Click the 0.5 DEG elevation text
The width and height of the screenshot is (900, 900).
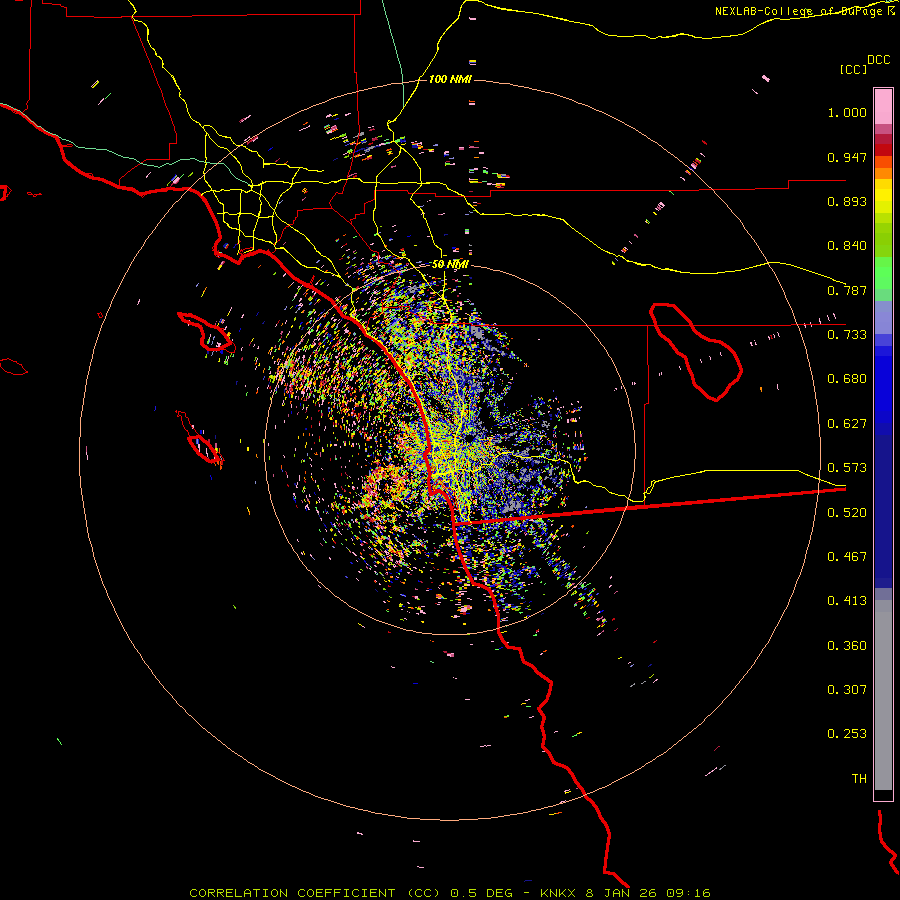click(481, 893)
